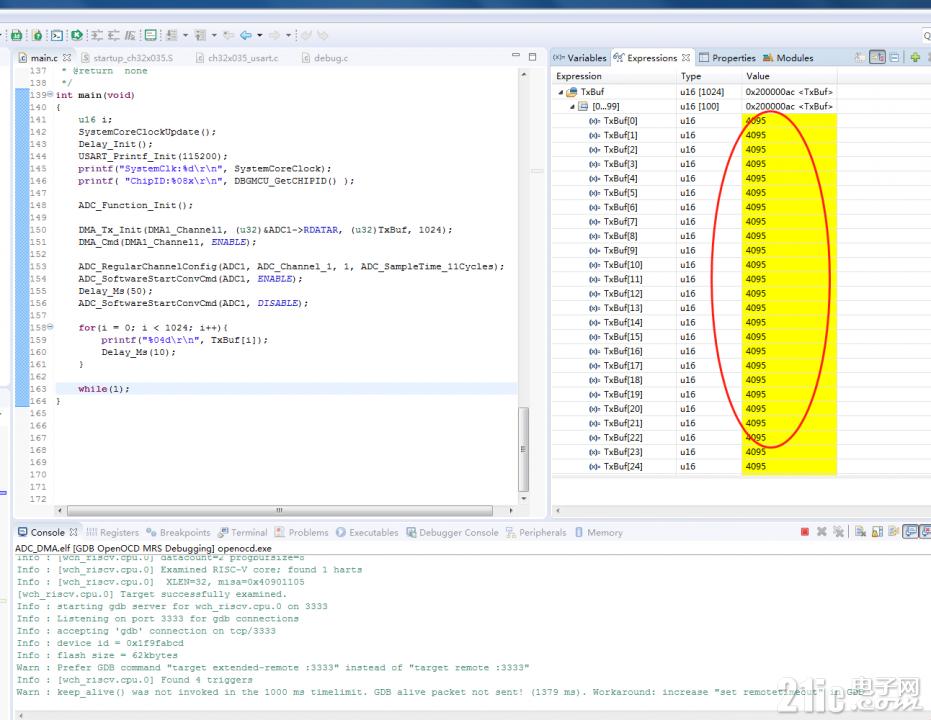
Task: Open back navigation history dropdown
Action: pos(259,36)
